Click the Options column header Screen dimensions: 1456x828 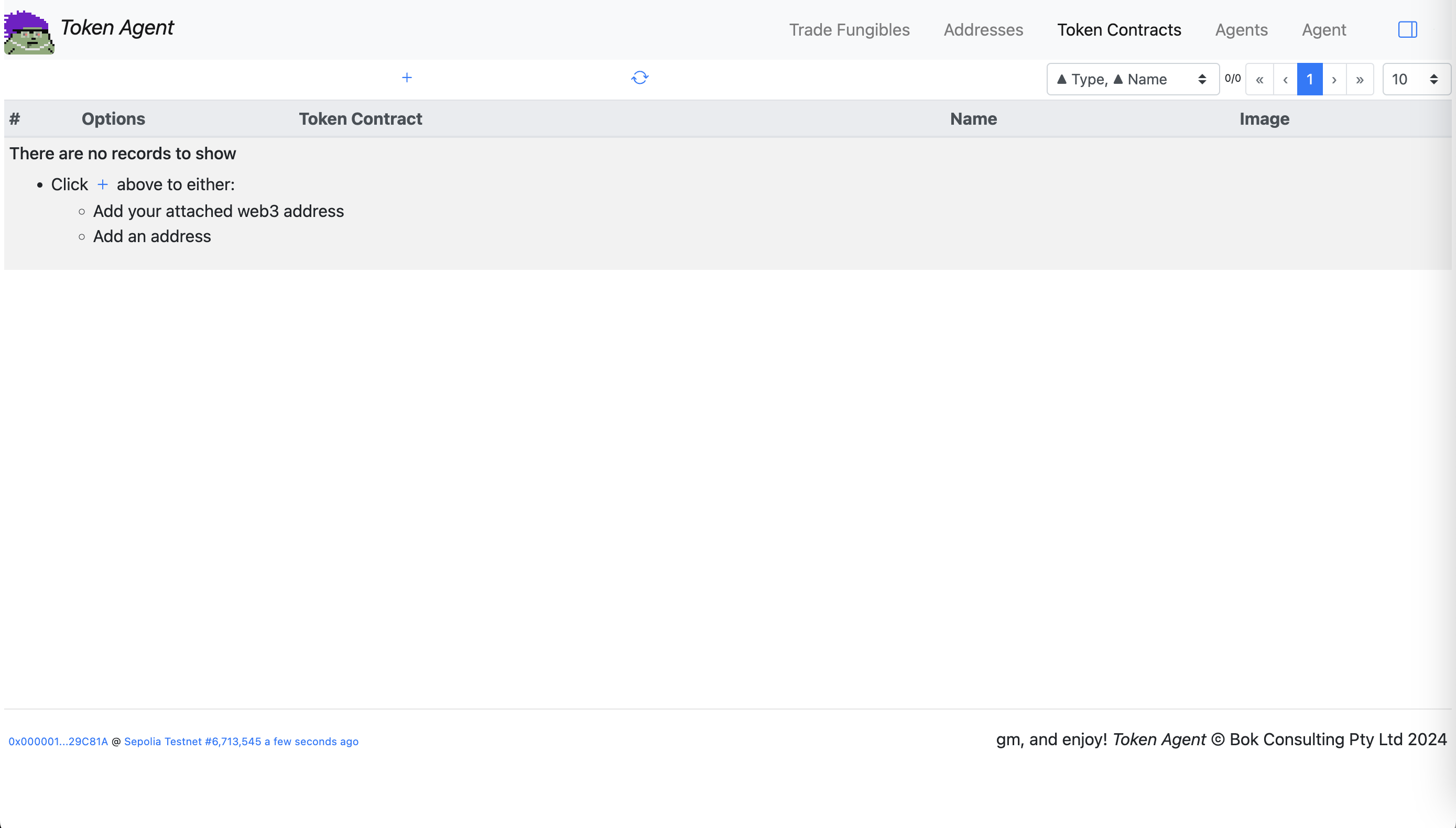point(113,118)
